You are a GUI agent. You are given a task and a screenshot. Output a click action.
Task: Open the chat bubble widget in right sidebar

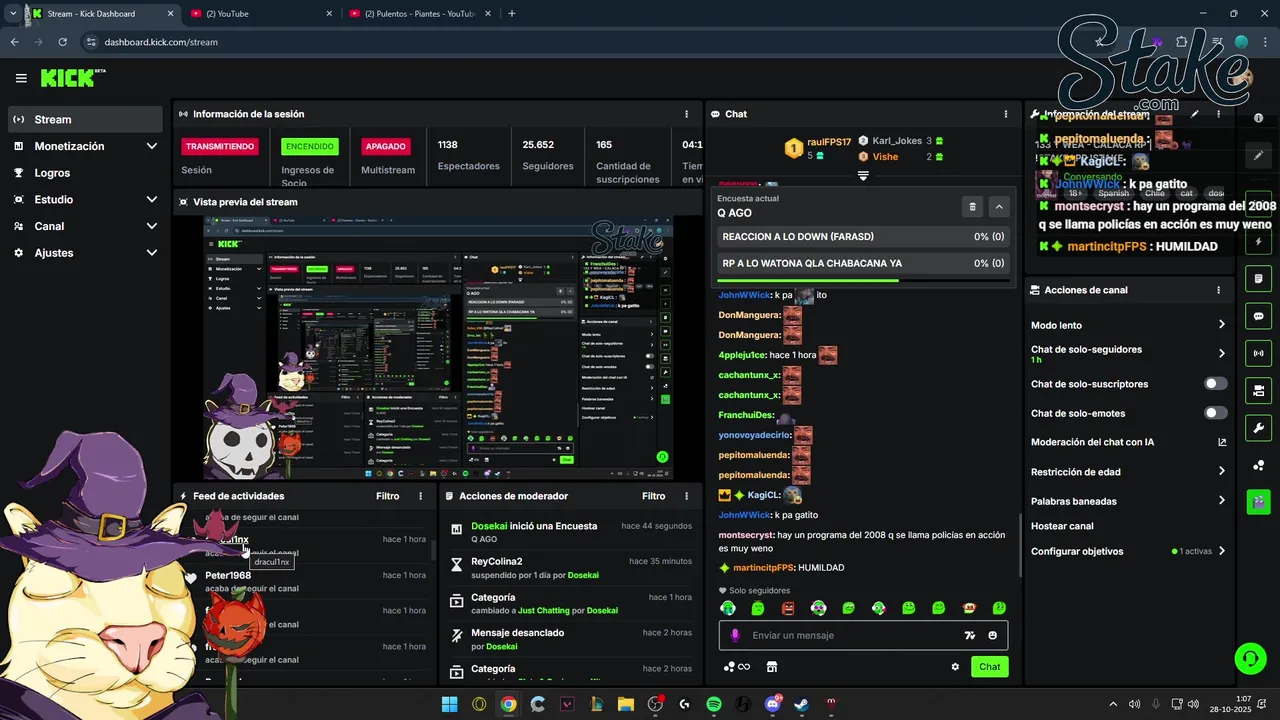pyautogui.click(x=1258, y=316)
